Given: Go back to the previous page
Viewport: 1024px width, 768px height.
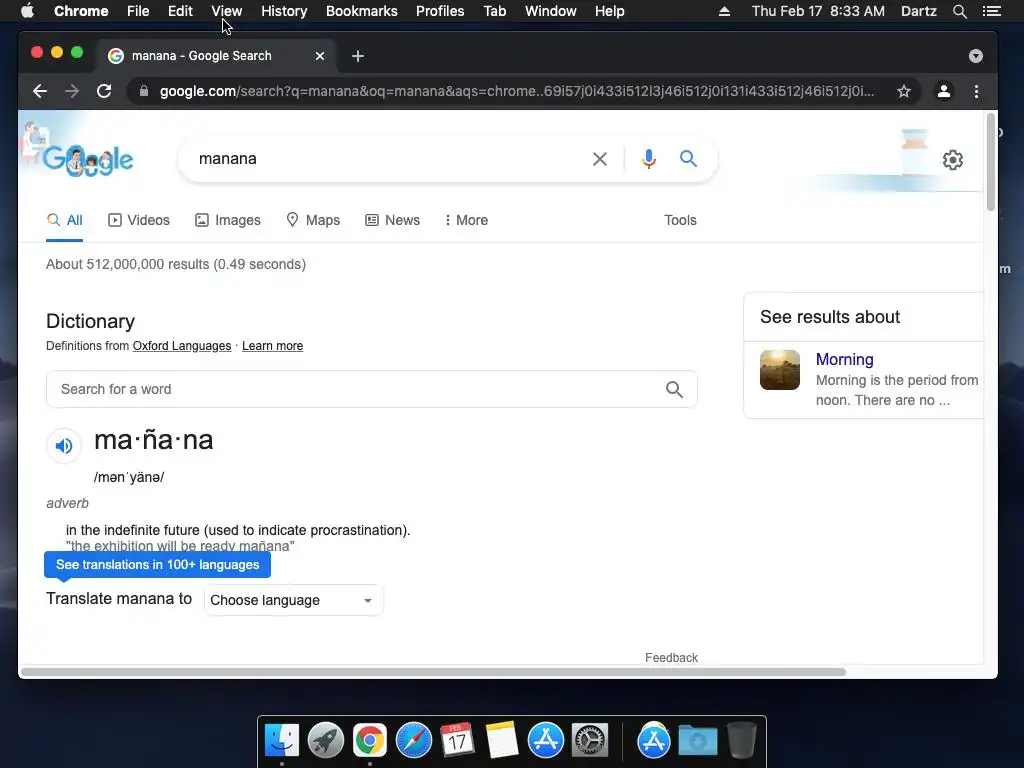Looking at the screenshot, I should point(40,91).
